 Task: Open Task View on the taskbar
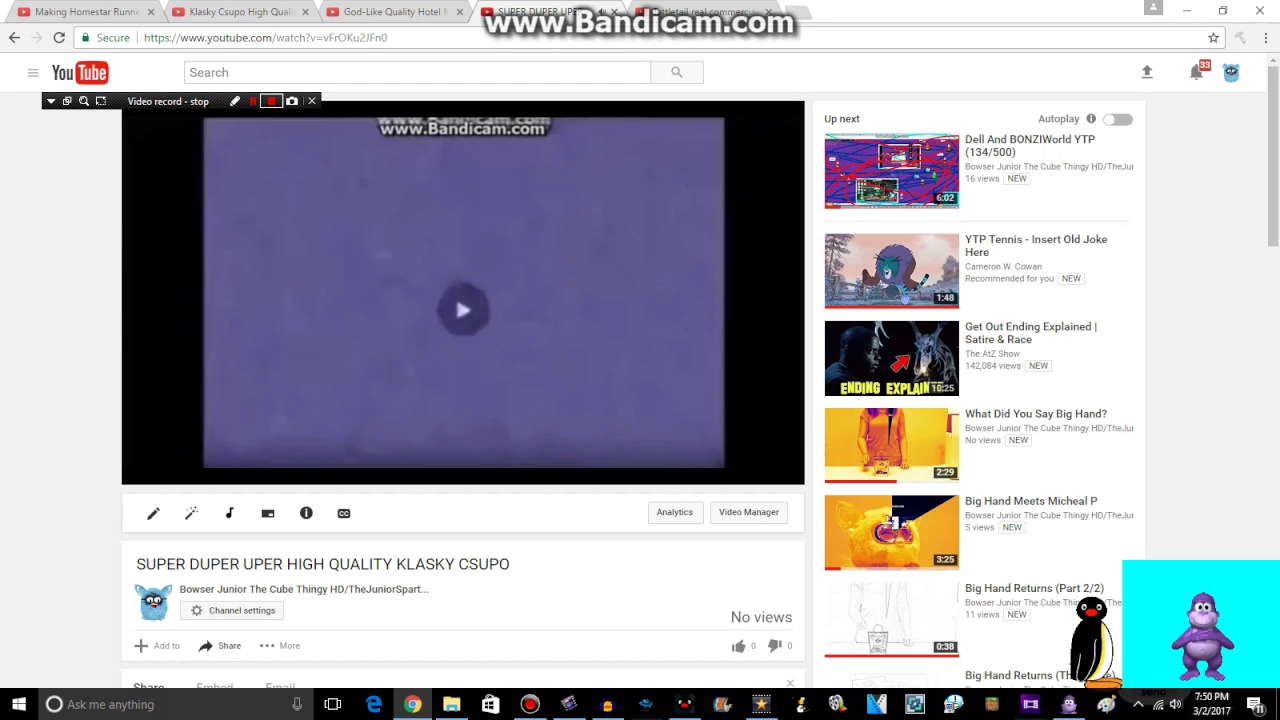(x=333, y=704)
